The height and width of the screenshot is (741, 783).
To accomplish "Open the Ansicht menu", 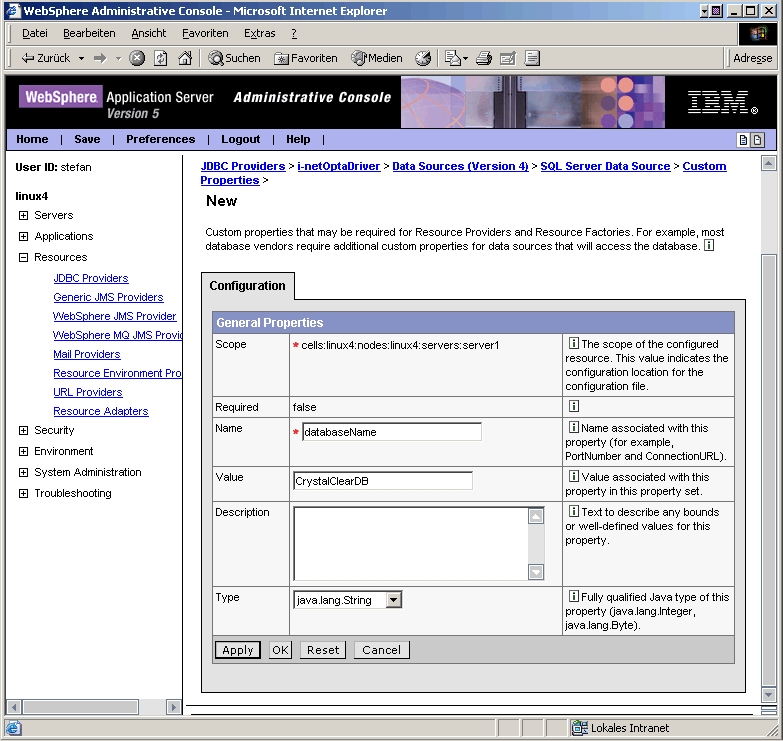I will click(148, 33).
